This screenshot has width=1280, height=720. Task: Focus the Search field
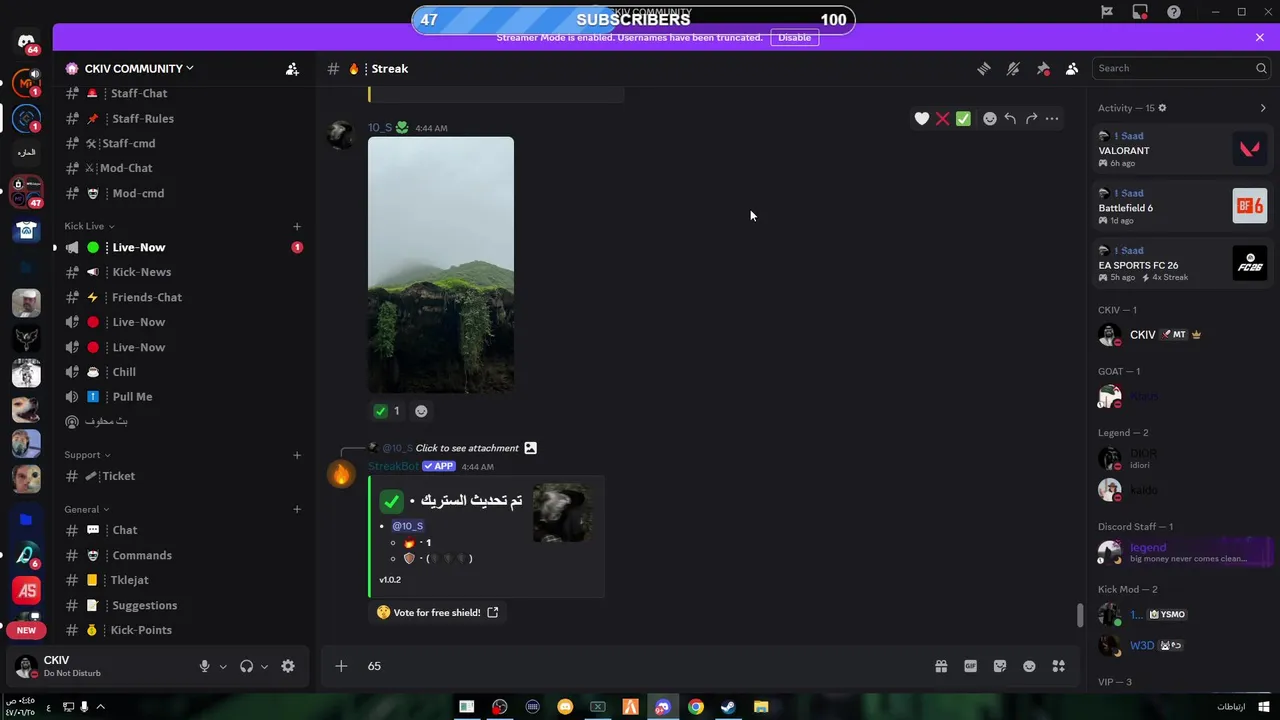(x=1181, y=68)
